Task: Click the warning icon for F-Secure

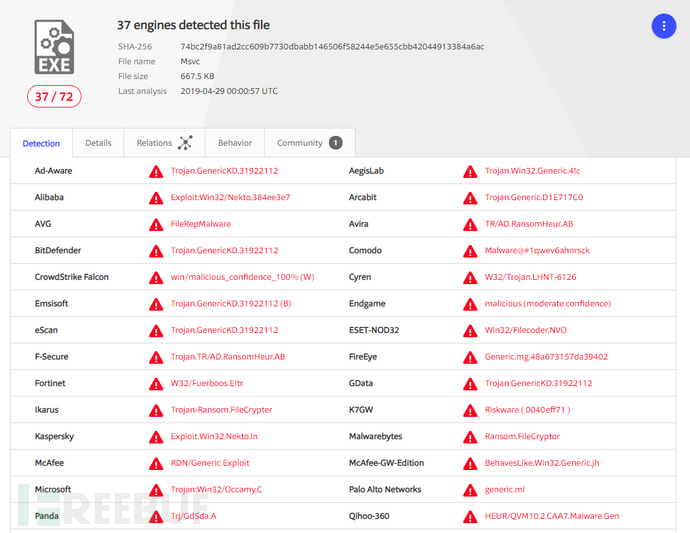Action: (x=156, y=357)
